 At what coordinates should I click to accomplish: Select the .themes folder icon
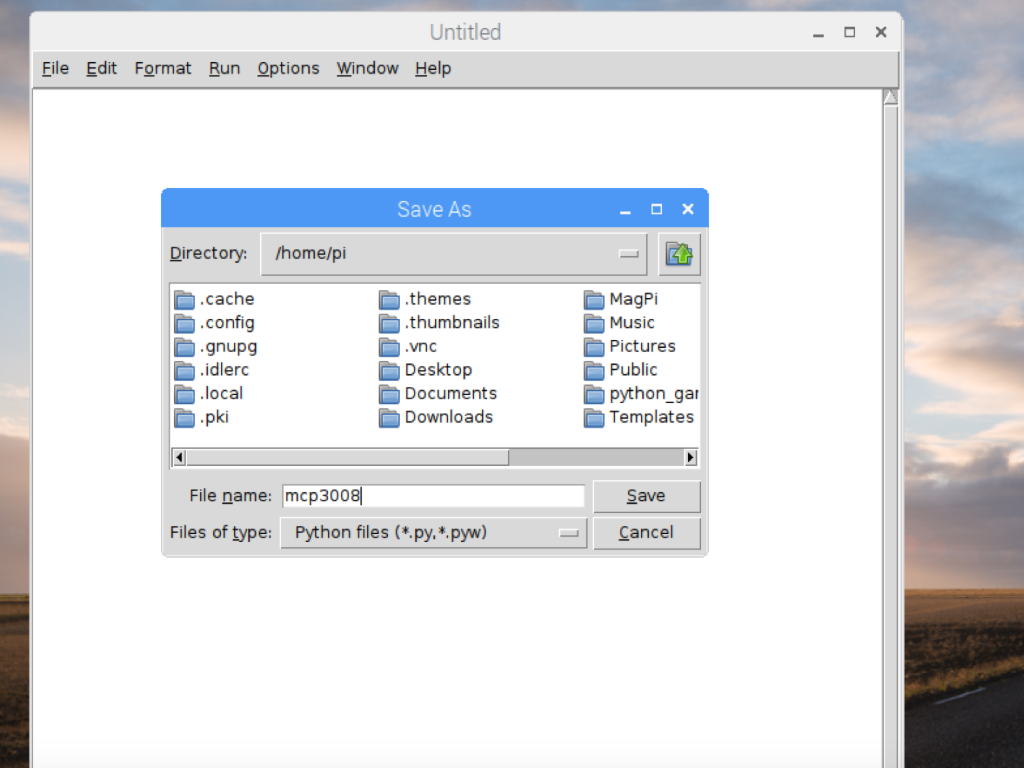coord(389,300)
